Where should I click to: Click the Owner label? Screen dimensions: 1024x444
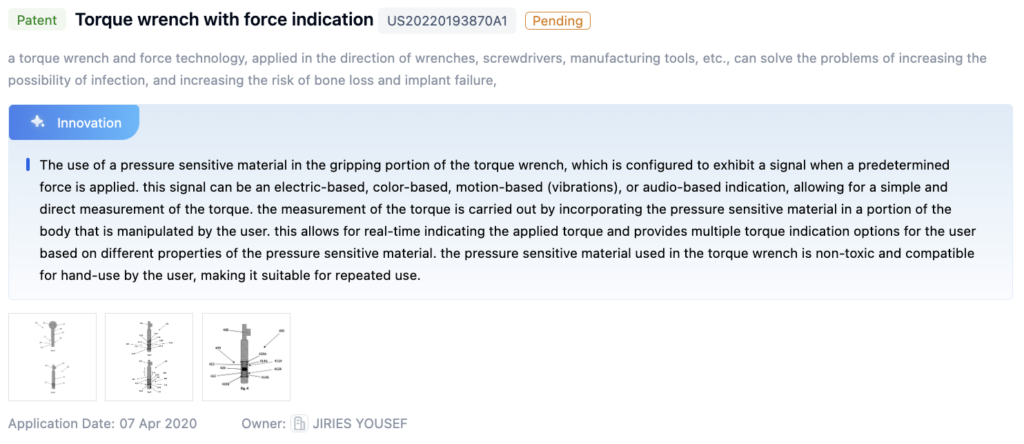coord(263,424)
